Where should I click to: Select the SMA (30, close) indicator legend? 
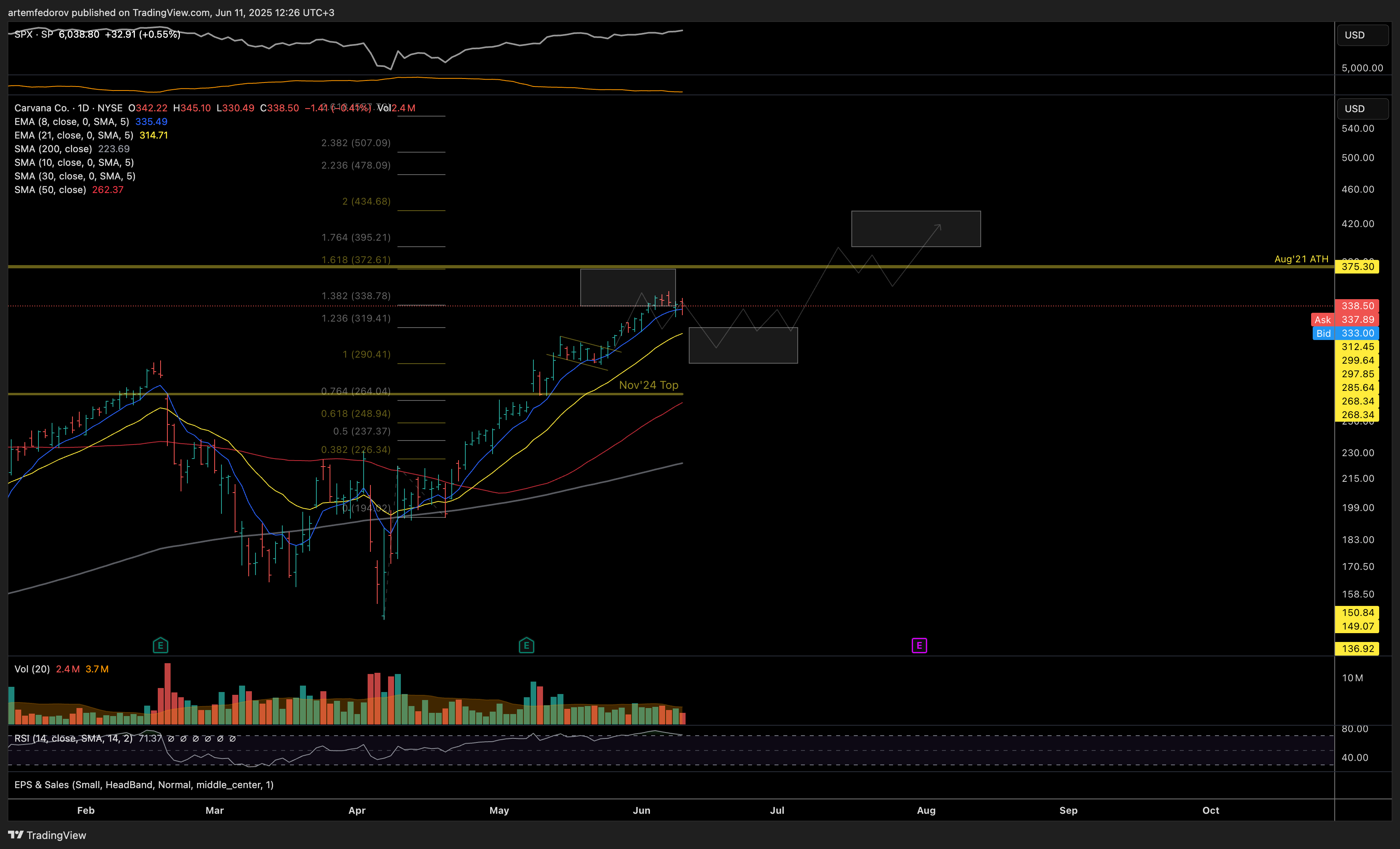75,176
